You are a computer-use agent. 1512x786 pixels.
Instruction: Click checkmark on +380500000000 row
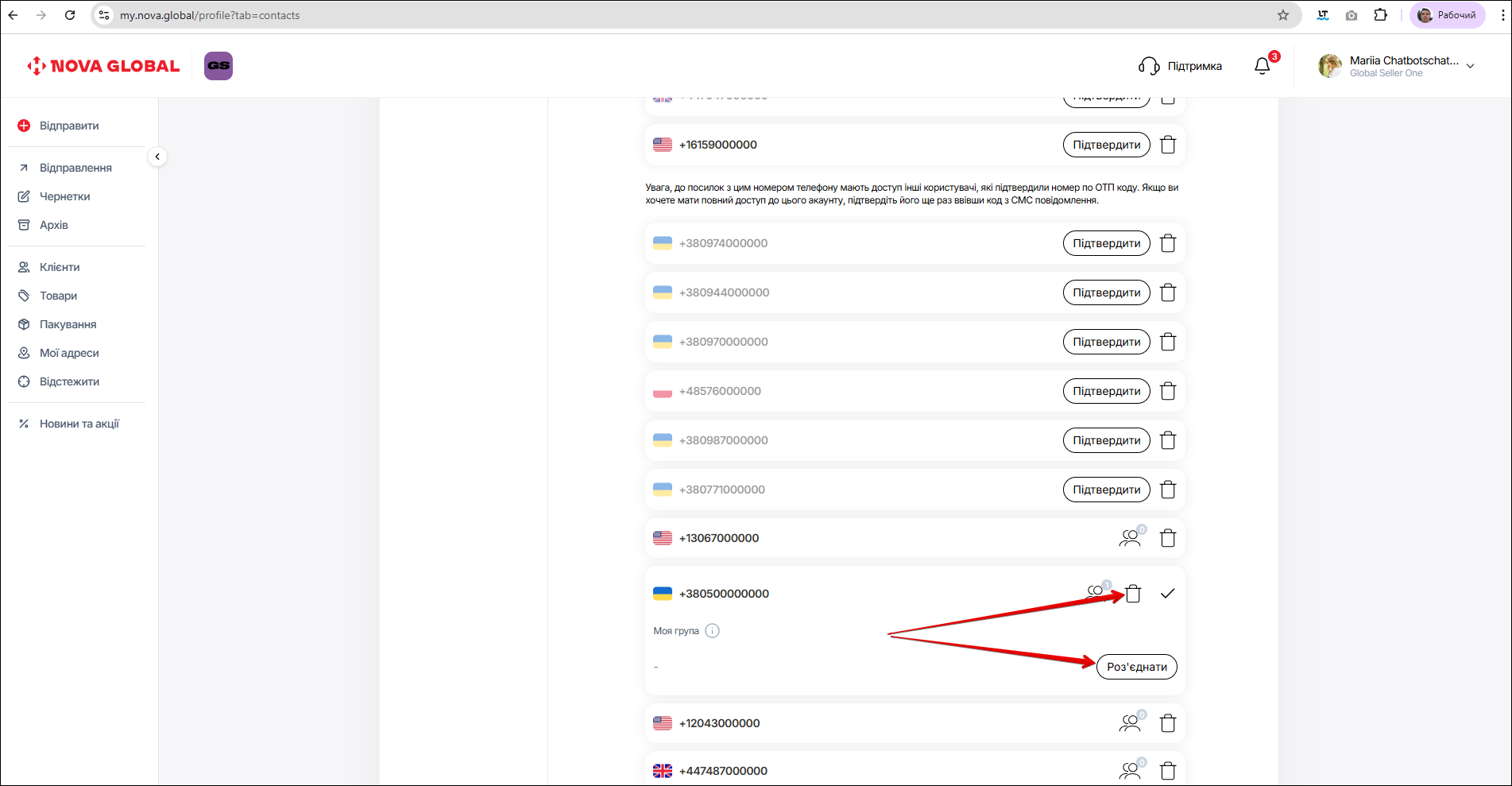(x=1167, y=594)
